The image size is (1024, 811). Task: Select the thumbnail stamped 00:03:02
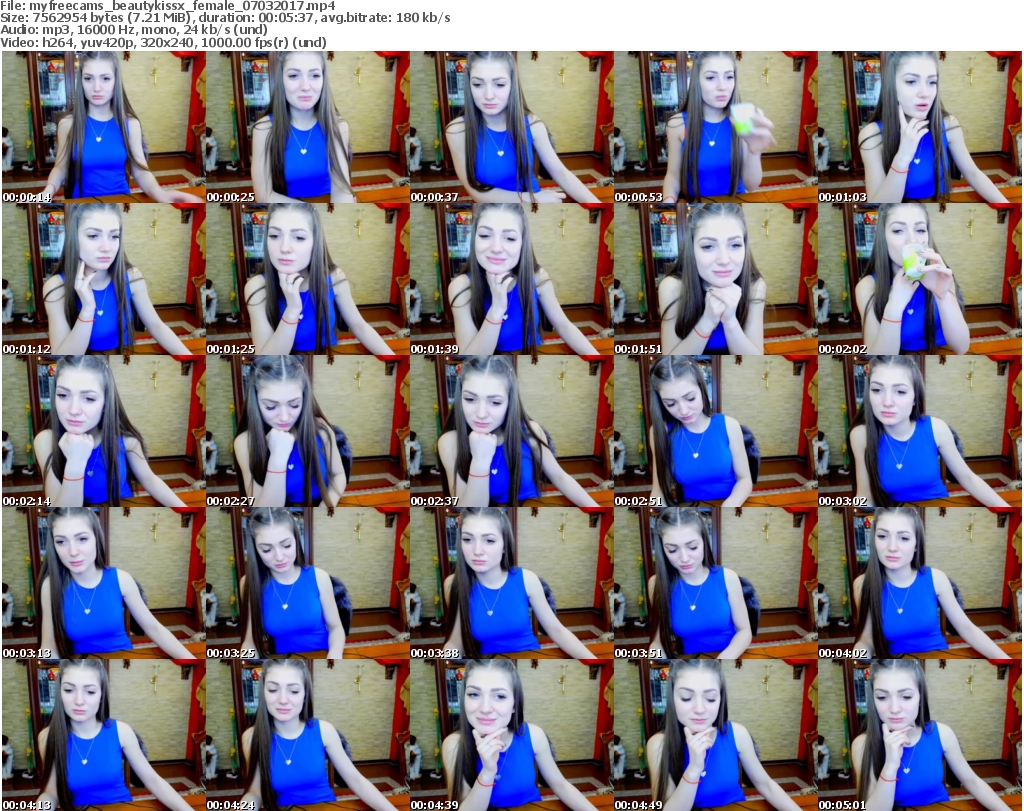coord(920,431)
